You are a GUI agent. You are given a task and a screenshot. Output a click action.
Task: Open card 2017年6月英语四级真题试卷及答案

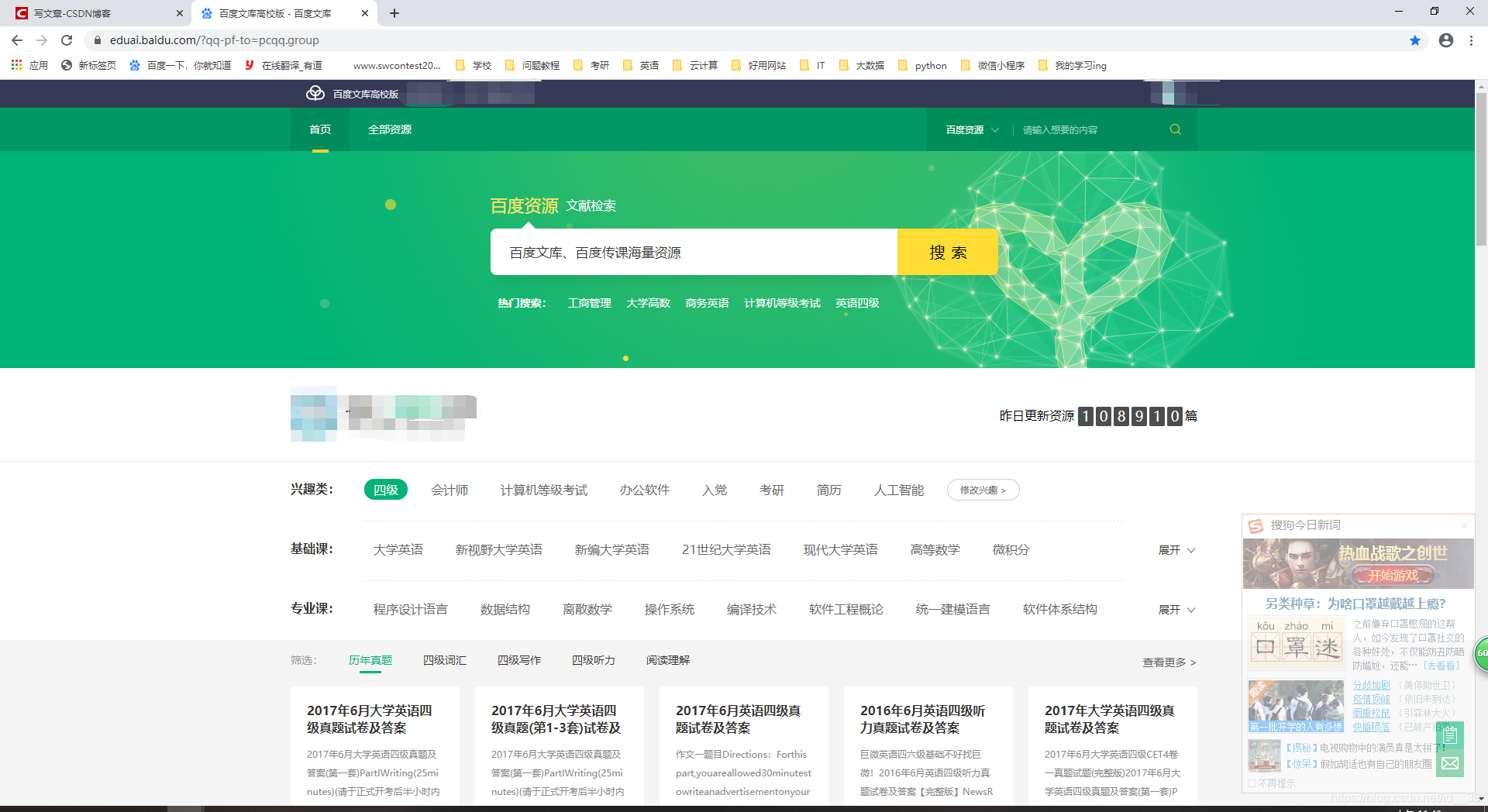(743, 746)
